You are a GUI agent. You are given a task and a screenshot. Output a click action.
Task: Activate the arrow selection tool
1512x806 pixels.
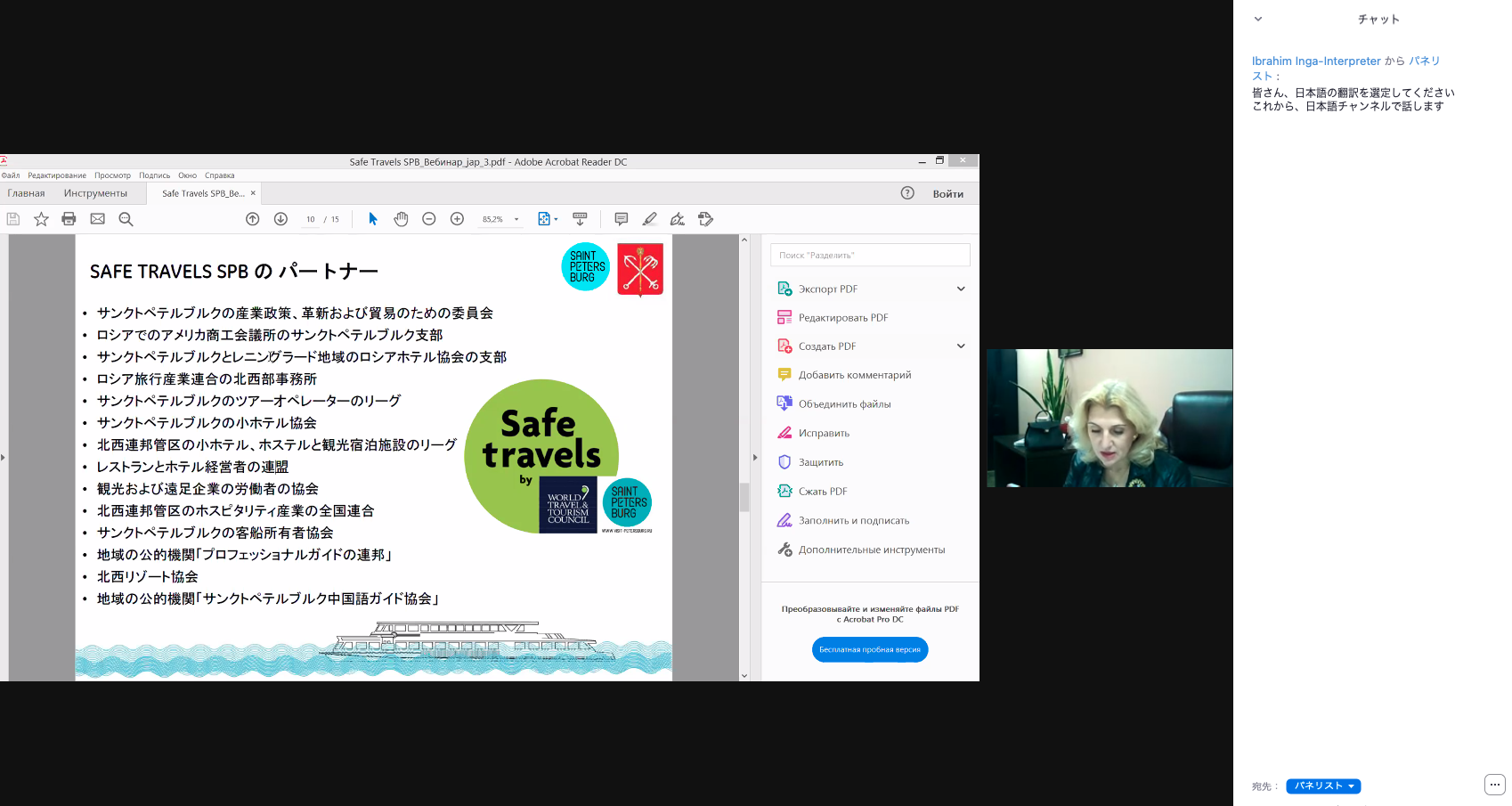click(373, 219)
